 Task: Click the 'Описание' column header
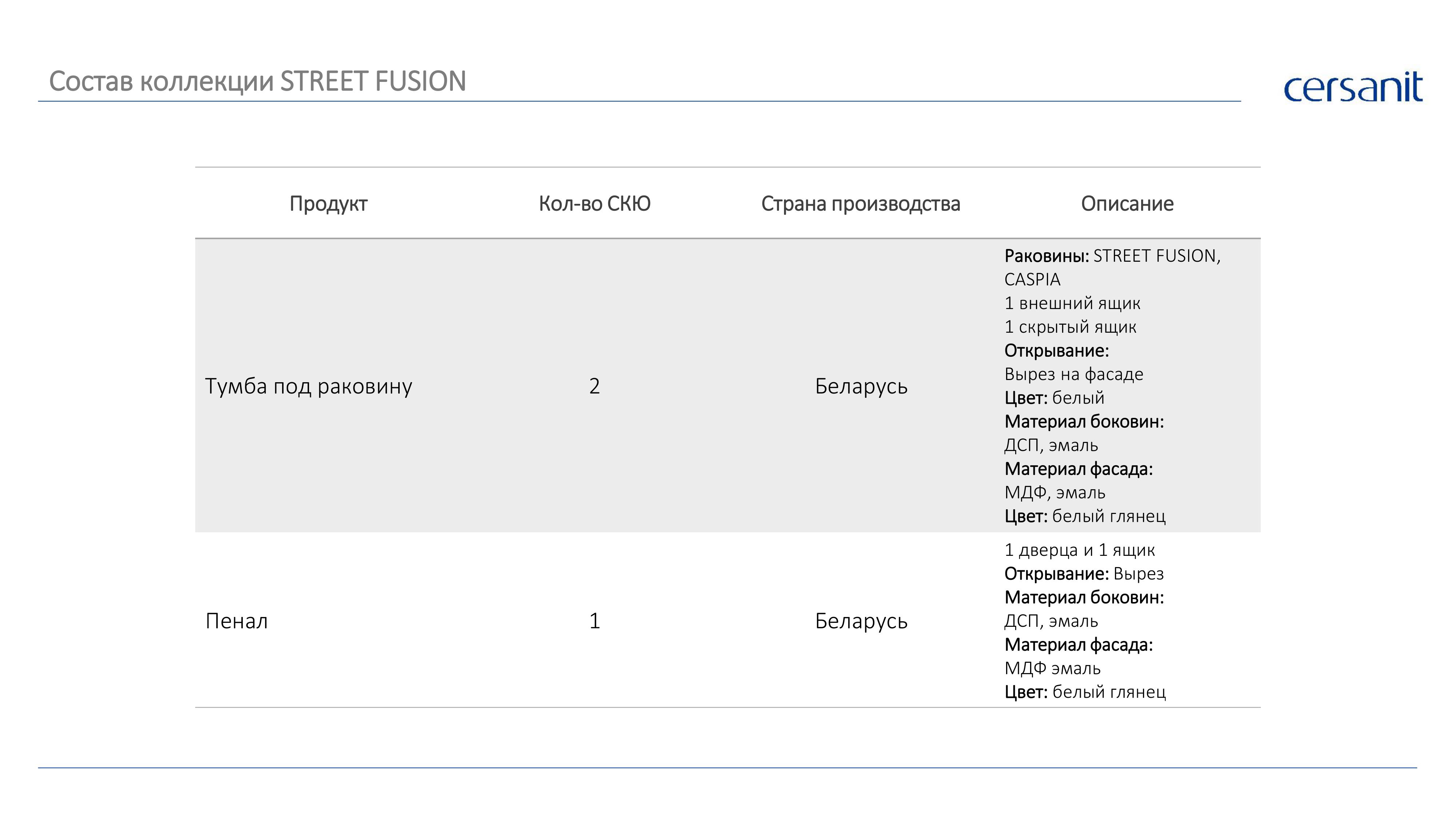pyautogui.click(x=1128, y=203)
